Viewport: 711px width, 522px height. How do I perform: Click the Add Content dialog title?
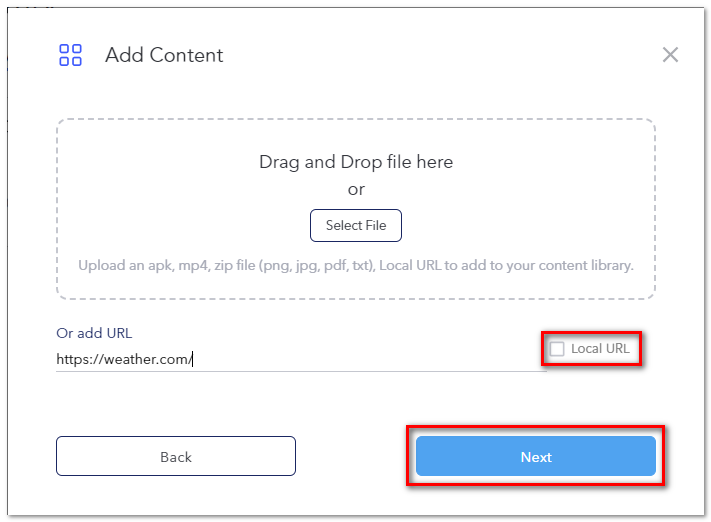[x=164, y=55]
